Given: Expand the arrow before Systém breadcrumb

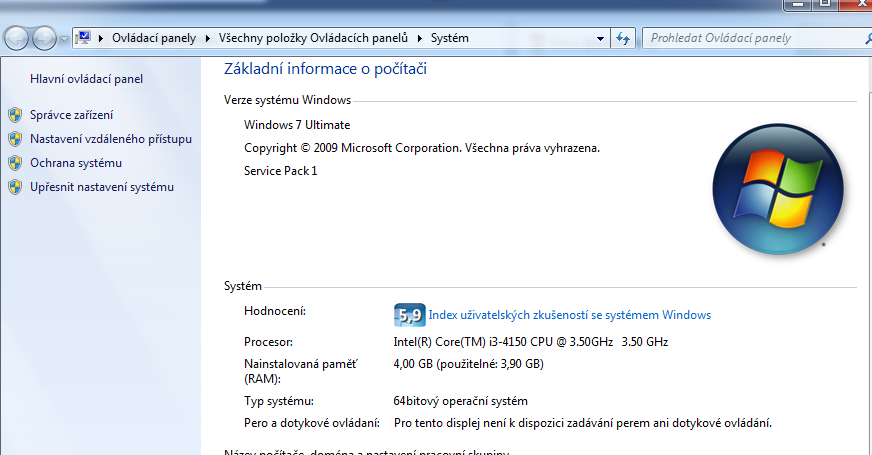Looking at the screenshot, I should [x=419, y=38].
